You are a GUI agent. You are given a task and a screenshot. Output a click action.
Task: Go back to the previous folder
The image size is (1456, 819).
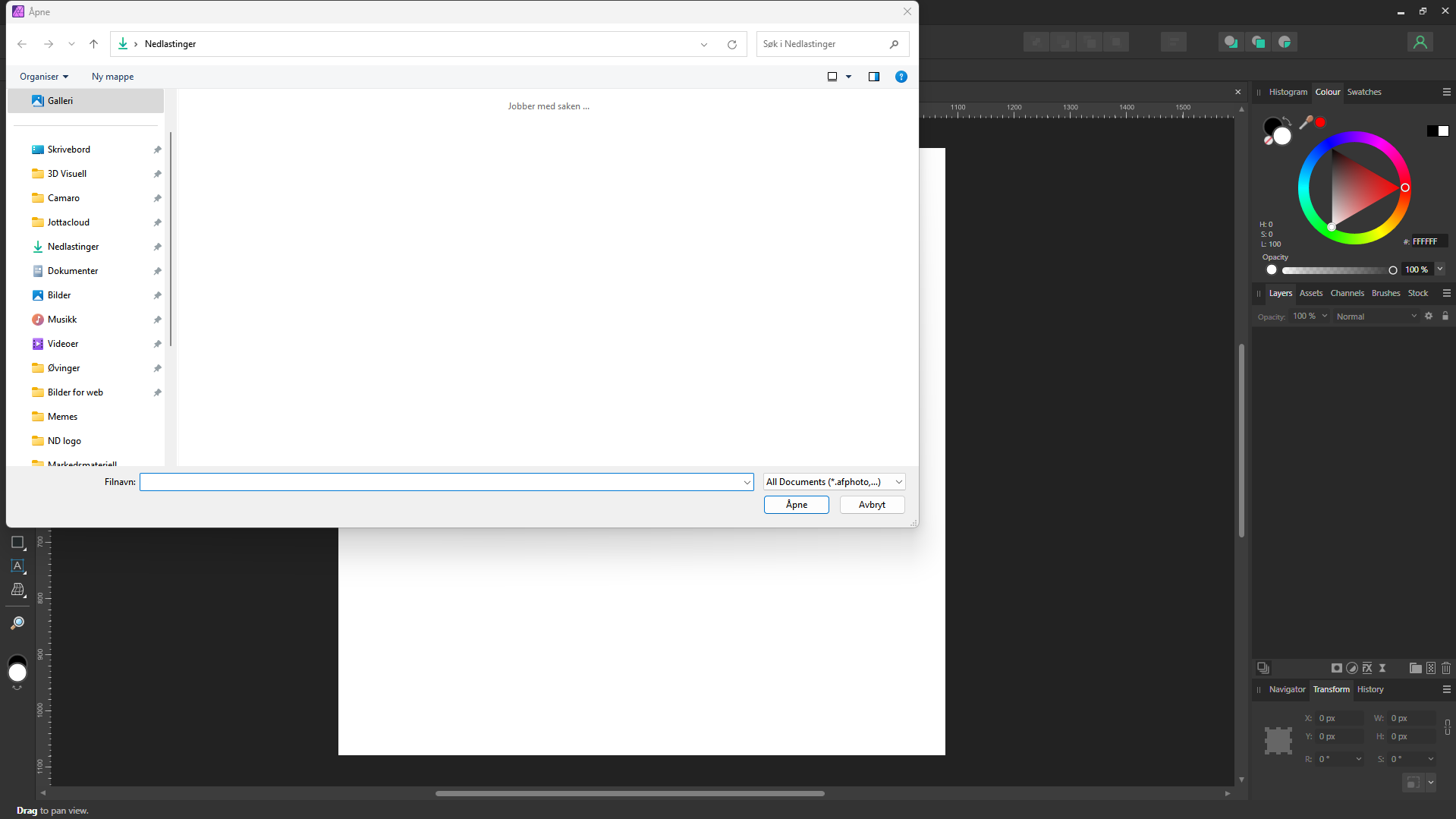(x=22, y=44)
